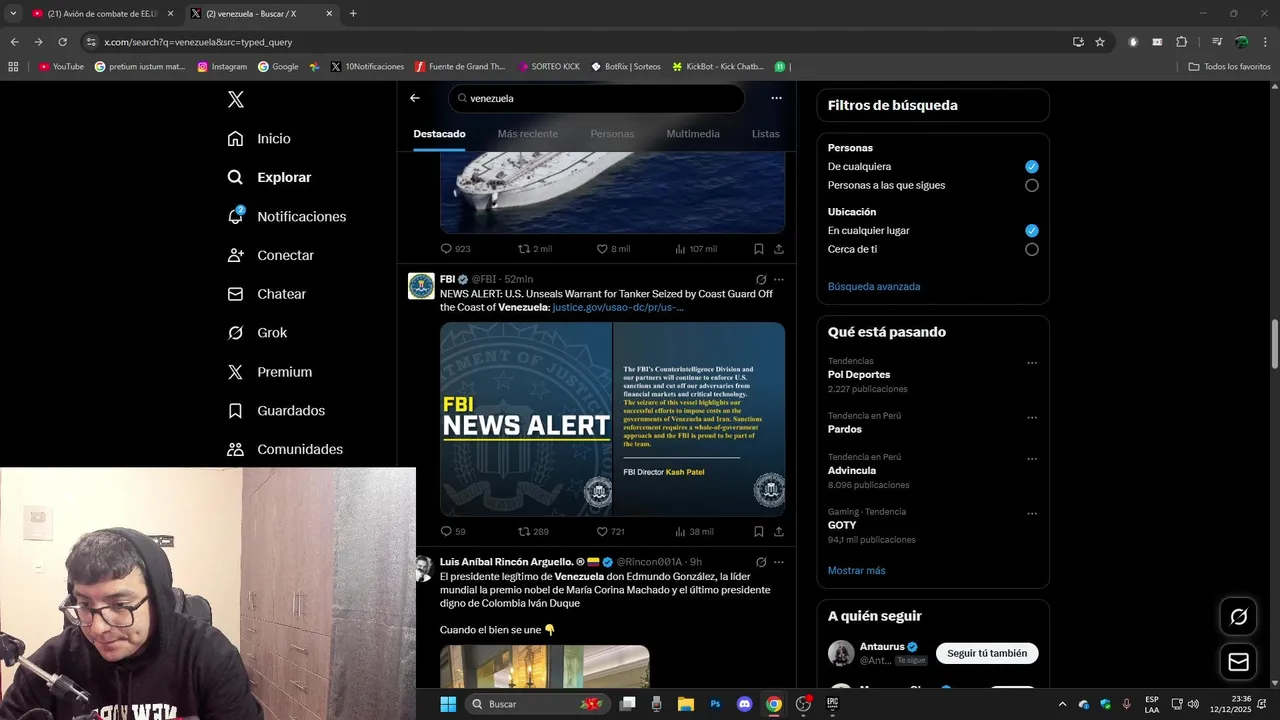Open Chrome tab search dropdown arrow
Image resolution: width=1280 pixels, height=720 pixels.
tap(13, 14)
